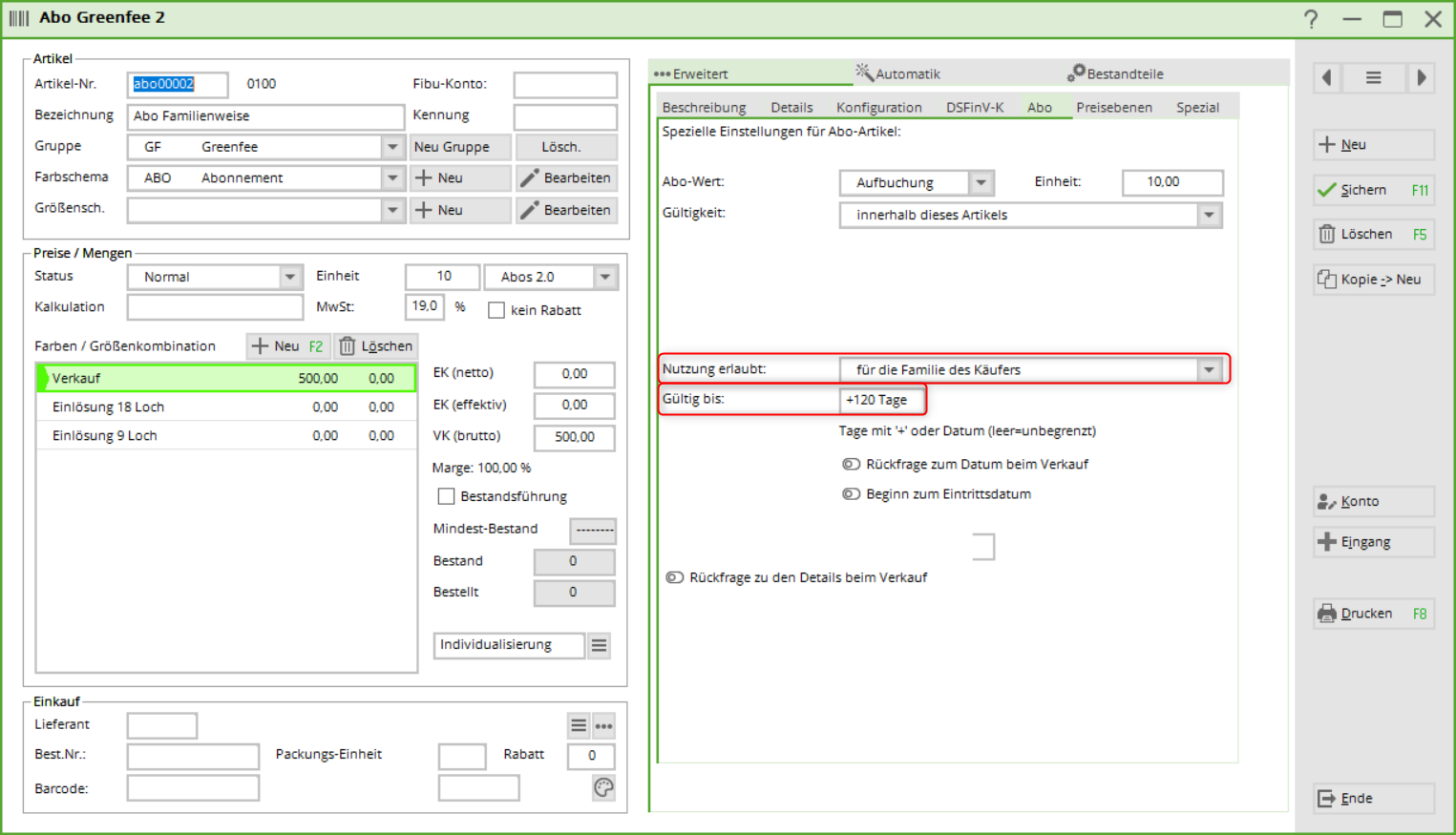The height and width of the screenshot is (835, 1456).
Task: Click the Gültig bis input field
Action: 882,400
